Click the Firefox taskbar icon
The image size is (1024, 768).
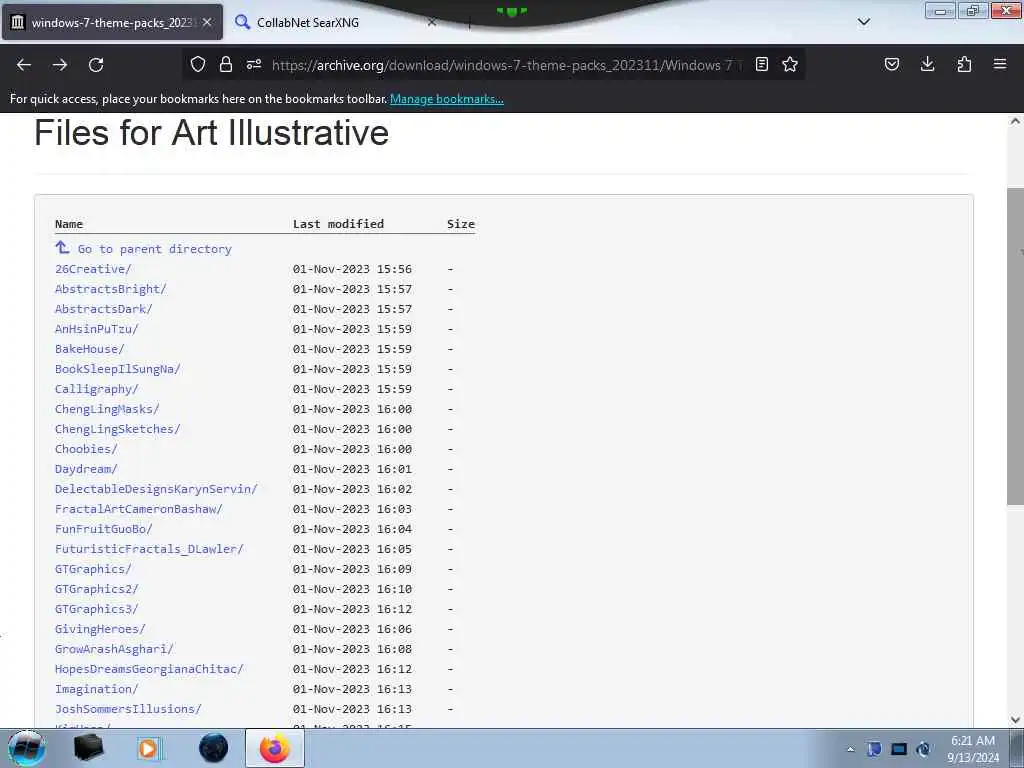pyautogui.click(x=275, y=748)
